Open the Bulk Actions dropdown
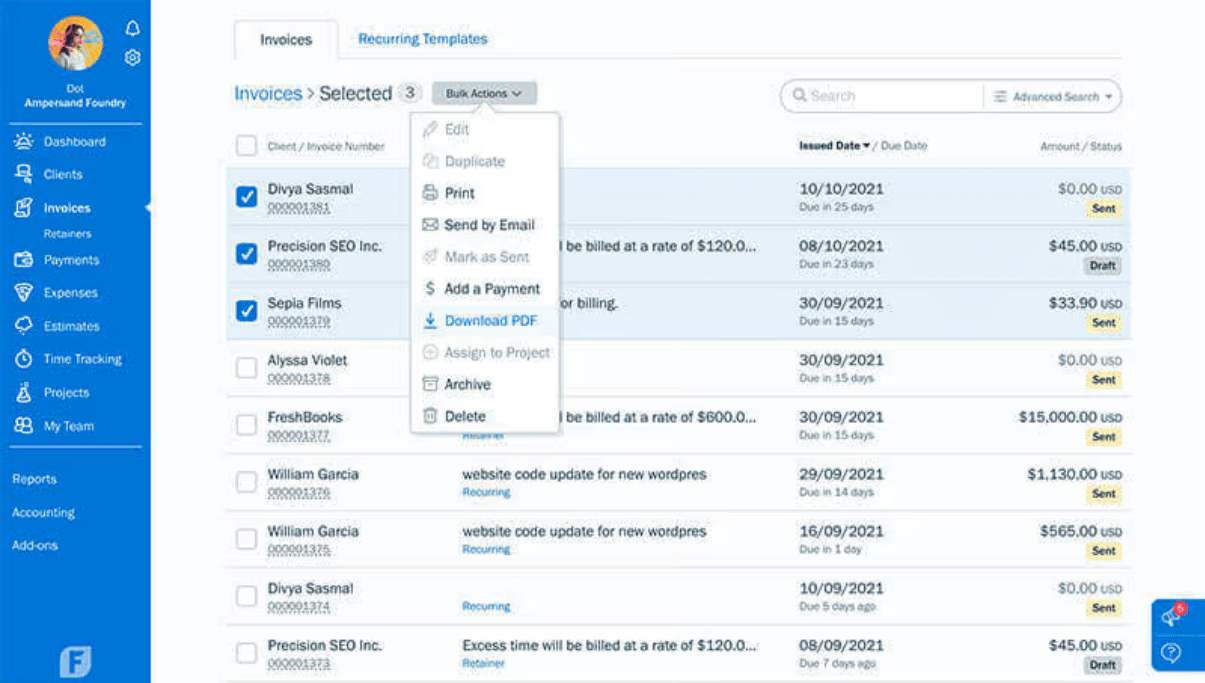1205x683 pixels. tap(484, 92)
